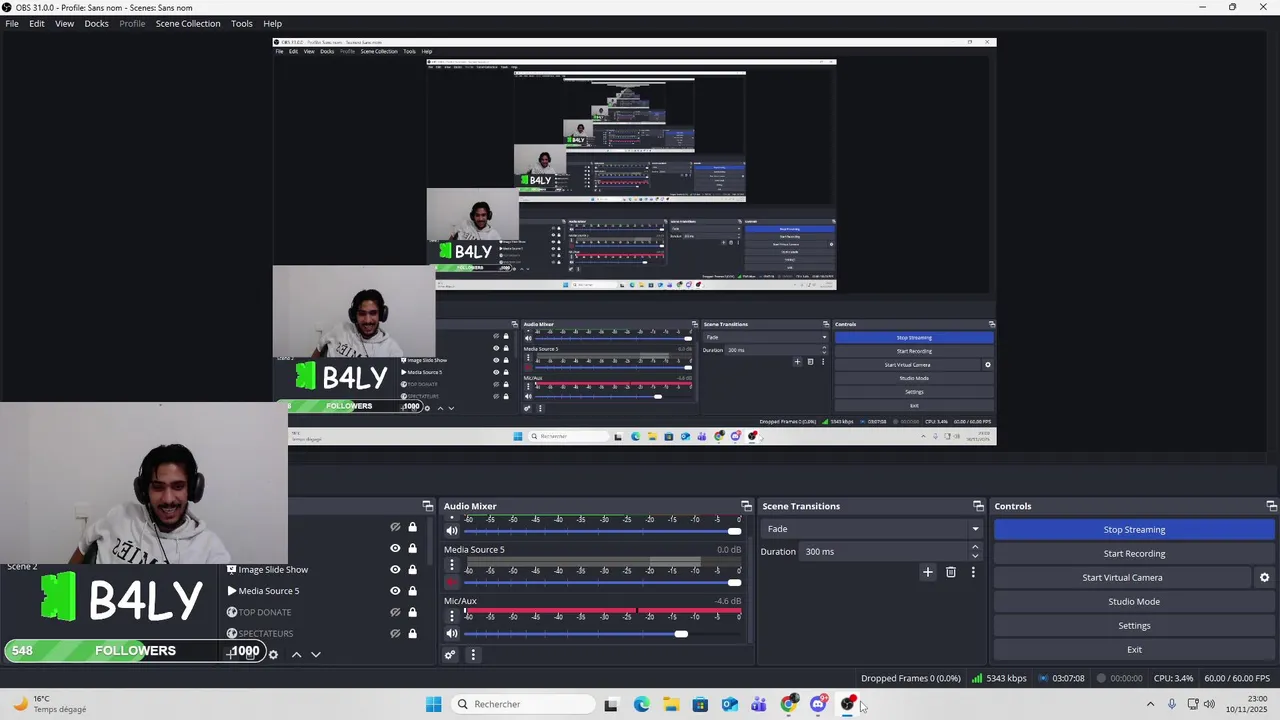The image size is (1280, 720).
Task: Open source properties gear icon
Action: (273, 655)
